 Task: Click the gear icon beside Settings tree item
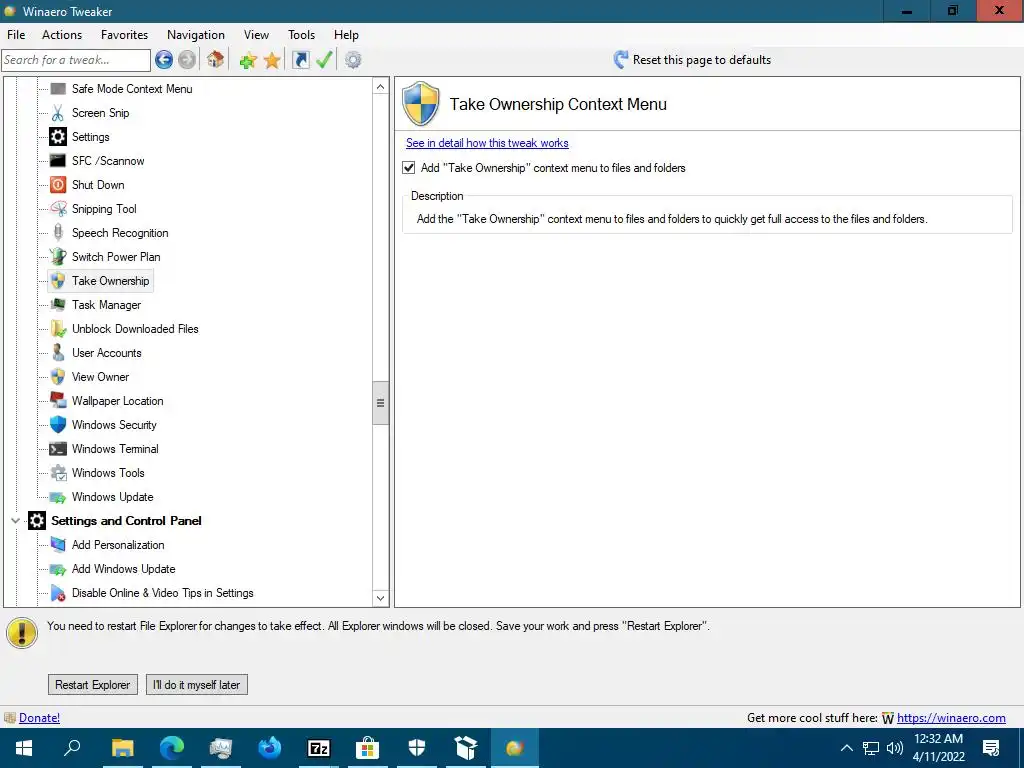pyautogui.click(x=58, y=137)
